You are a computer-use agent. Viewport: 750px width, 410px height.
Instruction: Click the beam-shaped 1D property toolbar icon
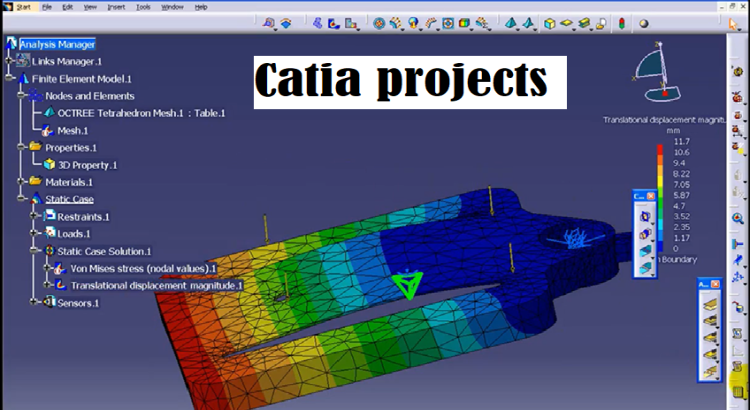[x=584, y=23]
